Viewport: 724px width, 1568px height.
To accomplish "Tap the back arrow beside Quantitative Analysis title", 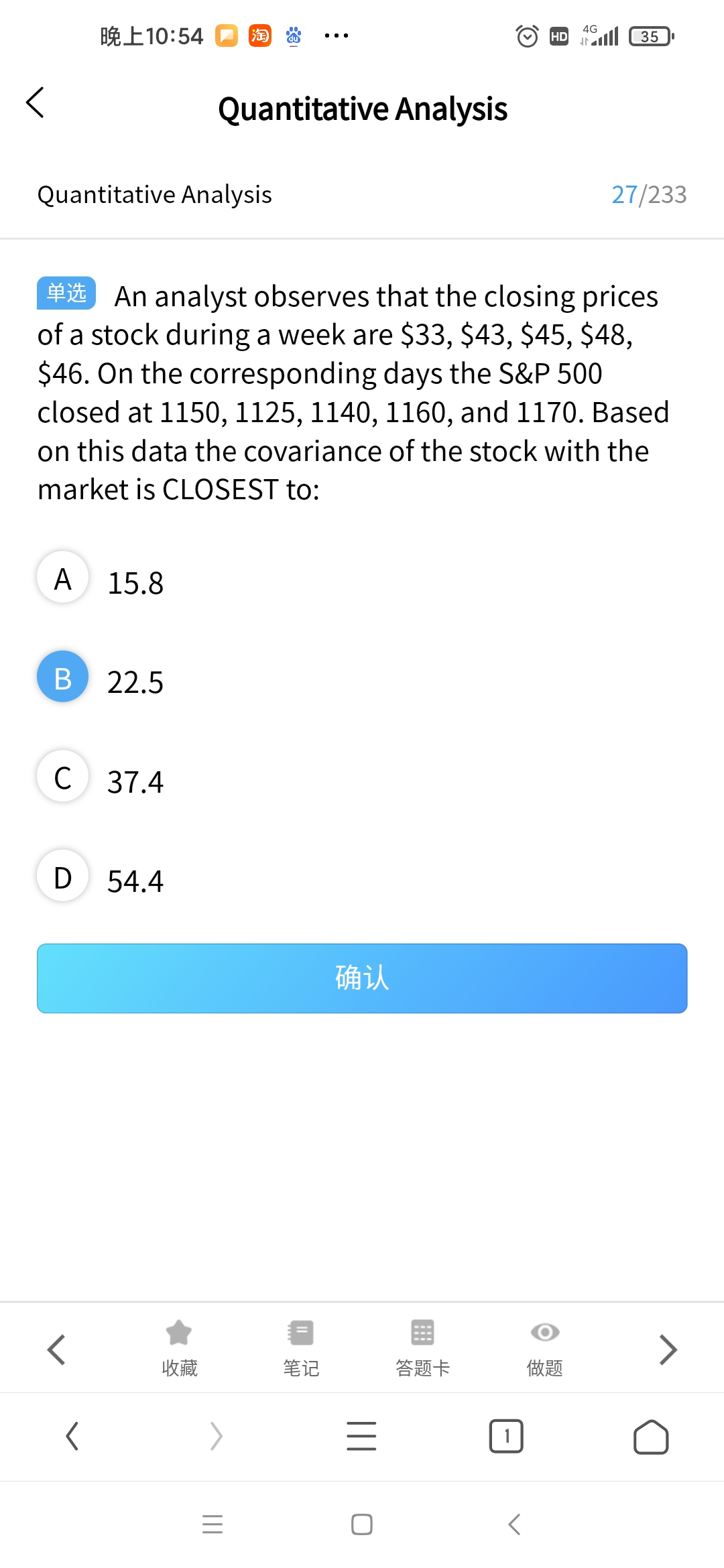I will [35, 103].
